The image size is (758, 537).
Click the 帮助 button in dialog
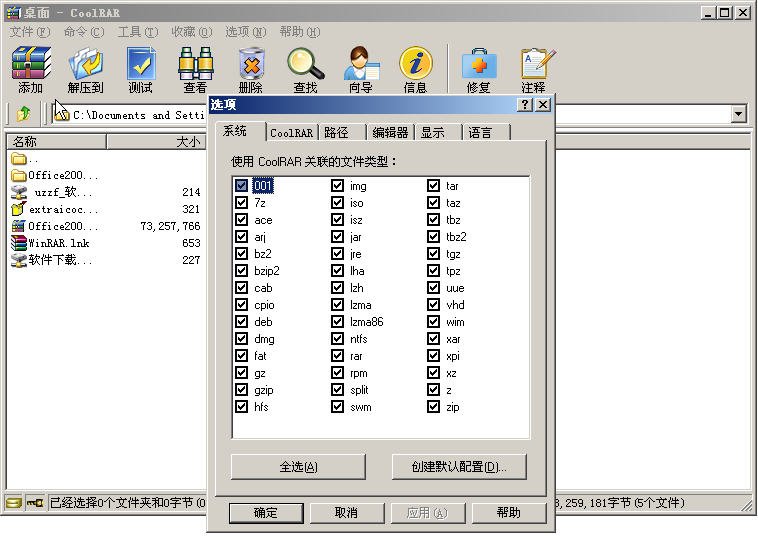[509, 512]
